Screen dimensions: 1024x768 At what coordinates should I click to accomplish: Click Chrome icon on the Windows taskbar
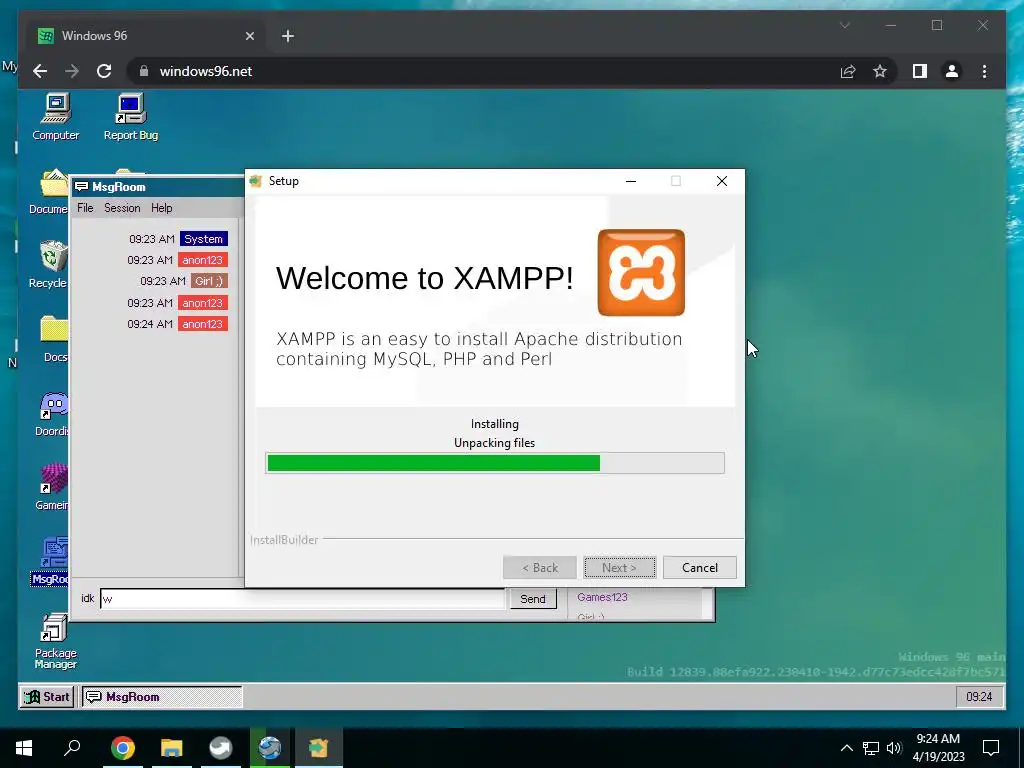coord(122,748)
